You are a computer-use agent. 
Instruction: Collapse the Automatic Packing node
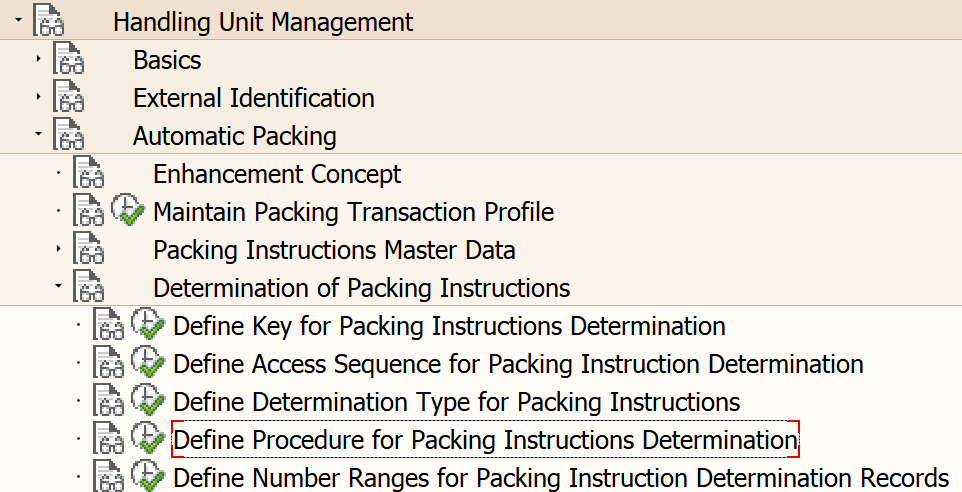pos(39,134)
